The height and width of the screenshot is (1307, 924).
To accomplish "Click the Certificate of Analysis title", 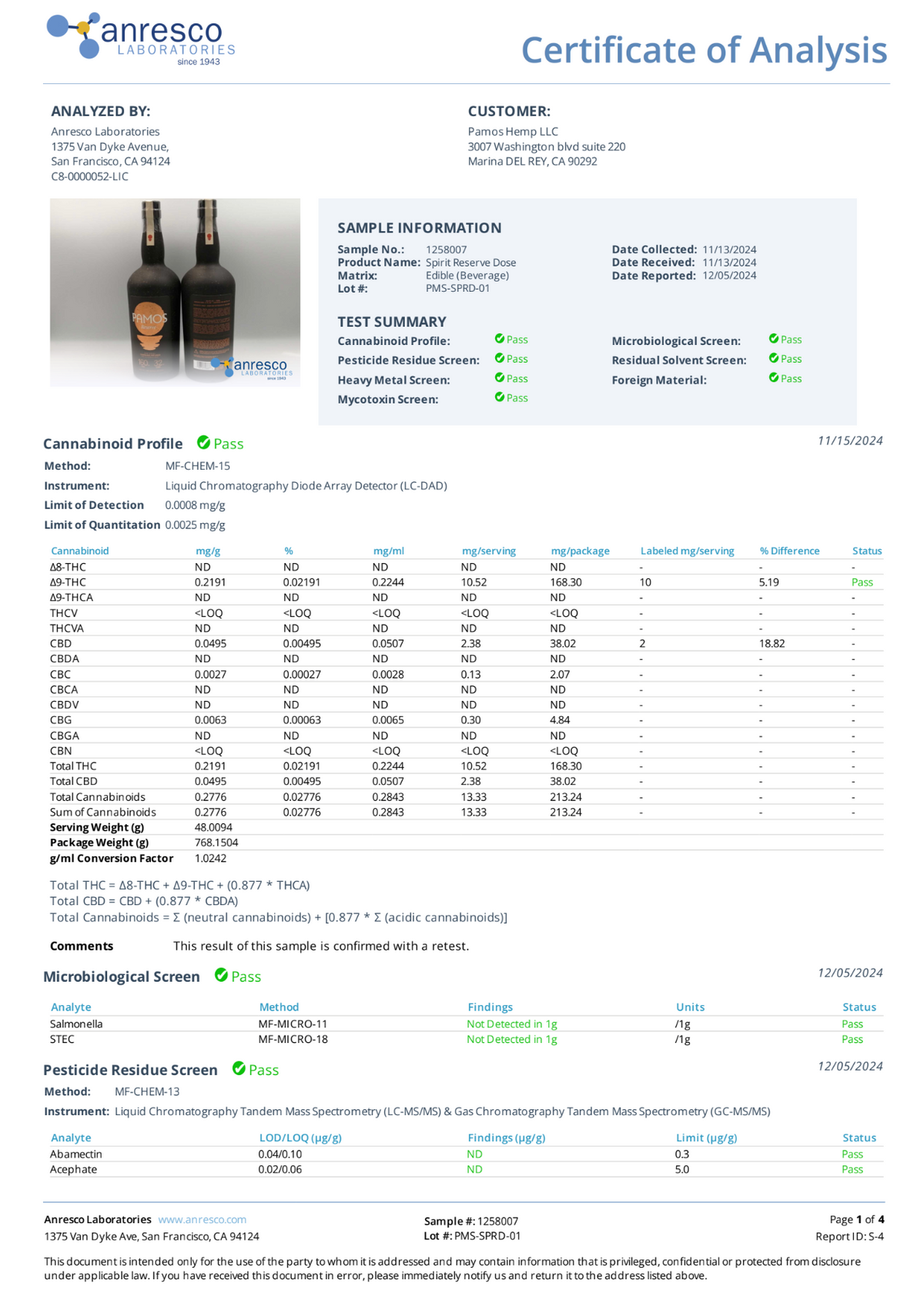I will click(704, 50).
